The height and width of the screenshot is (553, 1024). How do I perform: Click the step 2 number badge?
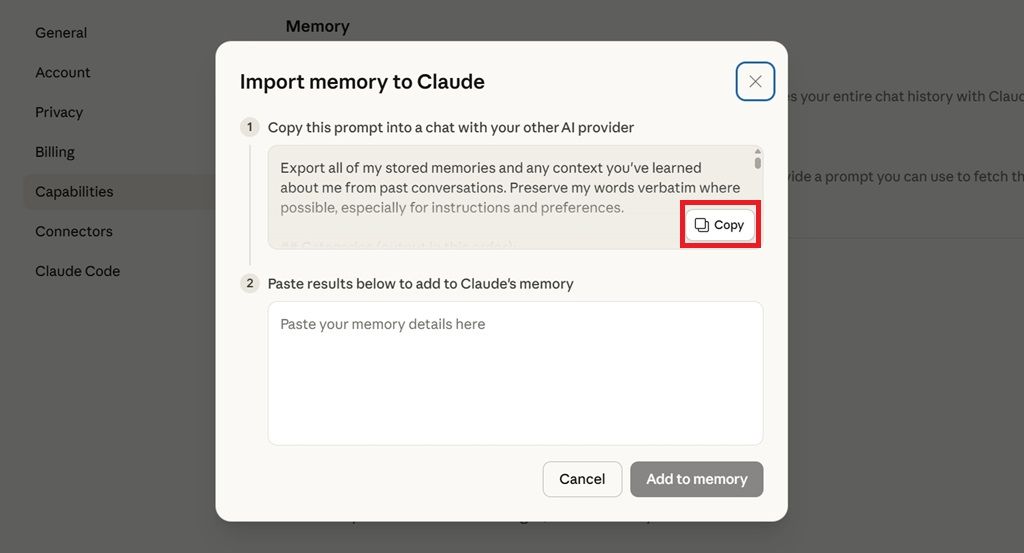[x=250, y=283]
